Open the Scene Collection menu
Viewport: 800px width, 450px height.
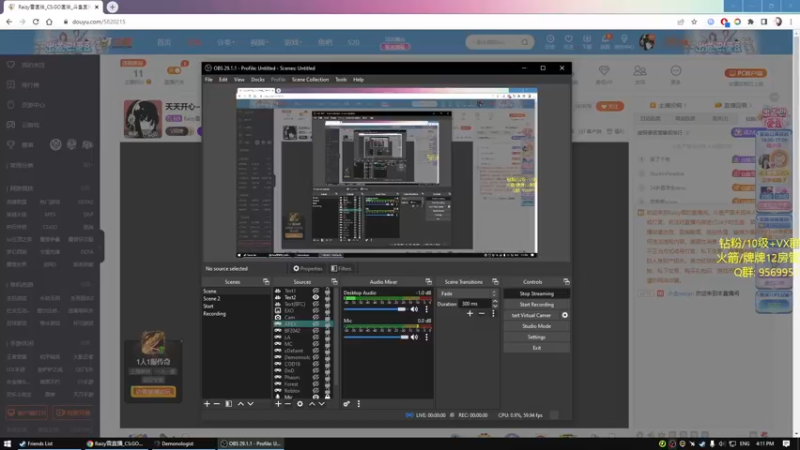[x=310, y=80]
